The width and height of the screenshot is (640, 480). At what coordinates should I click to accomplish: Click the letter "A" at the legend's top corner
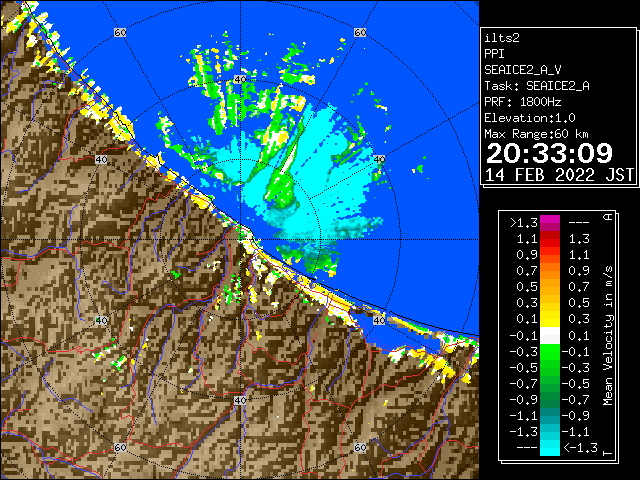[608, 217]
